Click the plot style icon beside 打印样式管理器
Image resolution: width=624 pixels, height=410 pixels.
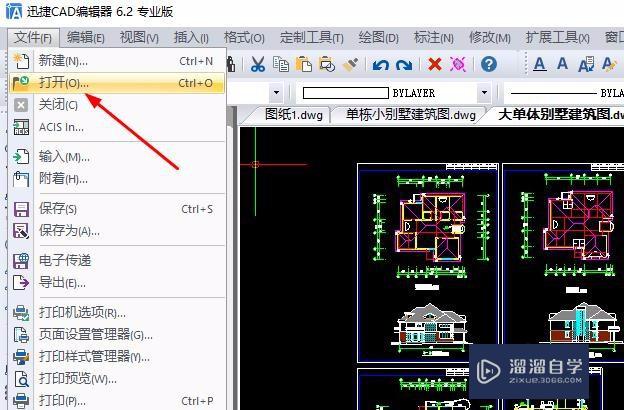[21, 357]
